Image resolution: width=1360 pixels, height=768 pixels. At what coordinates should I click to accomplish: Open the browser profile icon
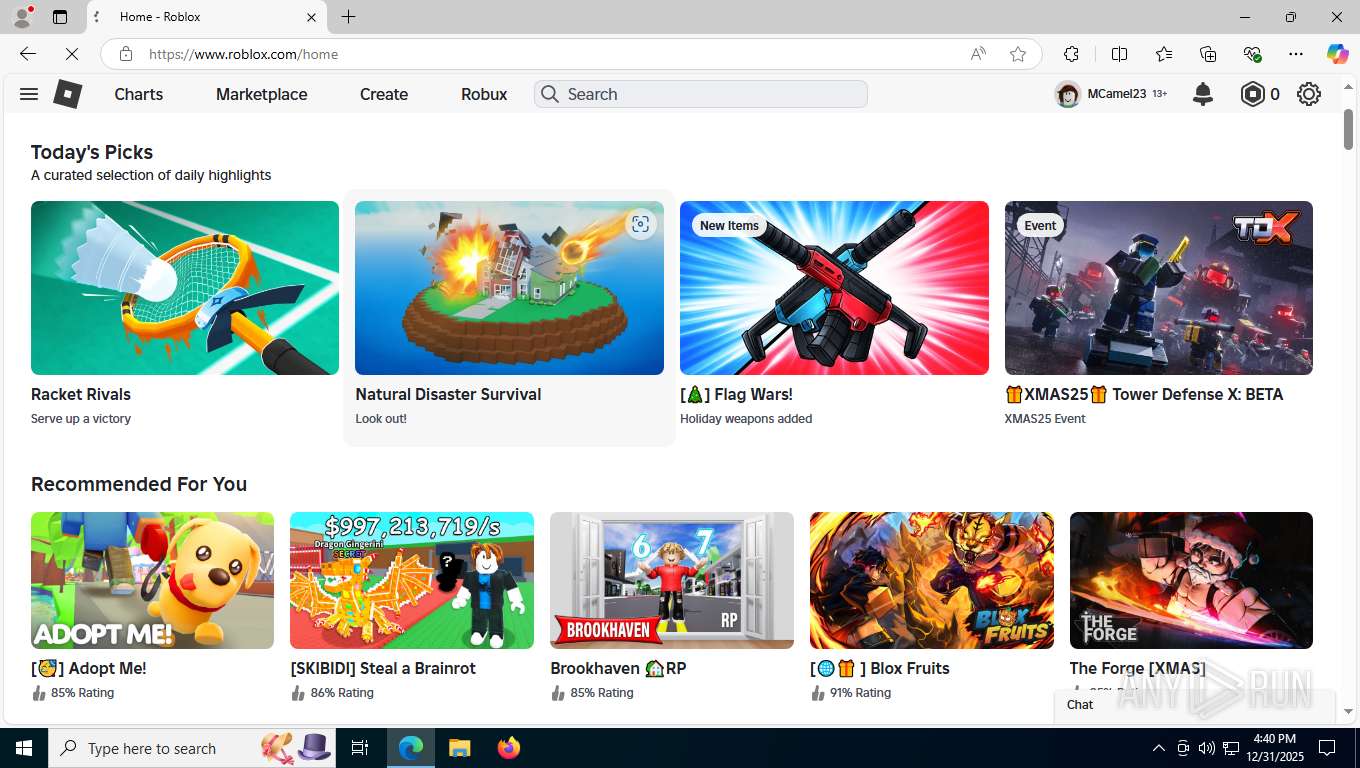coord(22,17)
